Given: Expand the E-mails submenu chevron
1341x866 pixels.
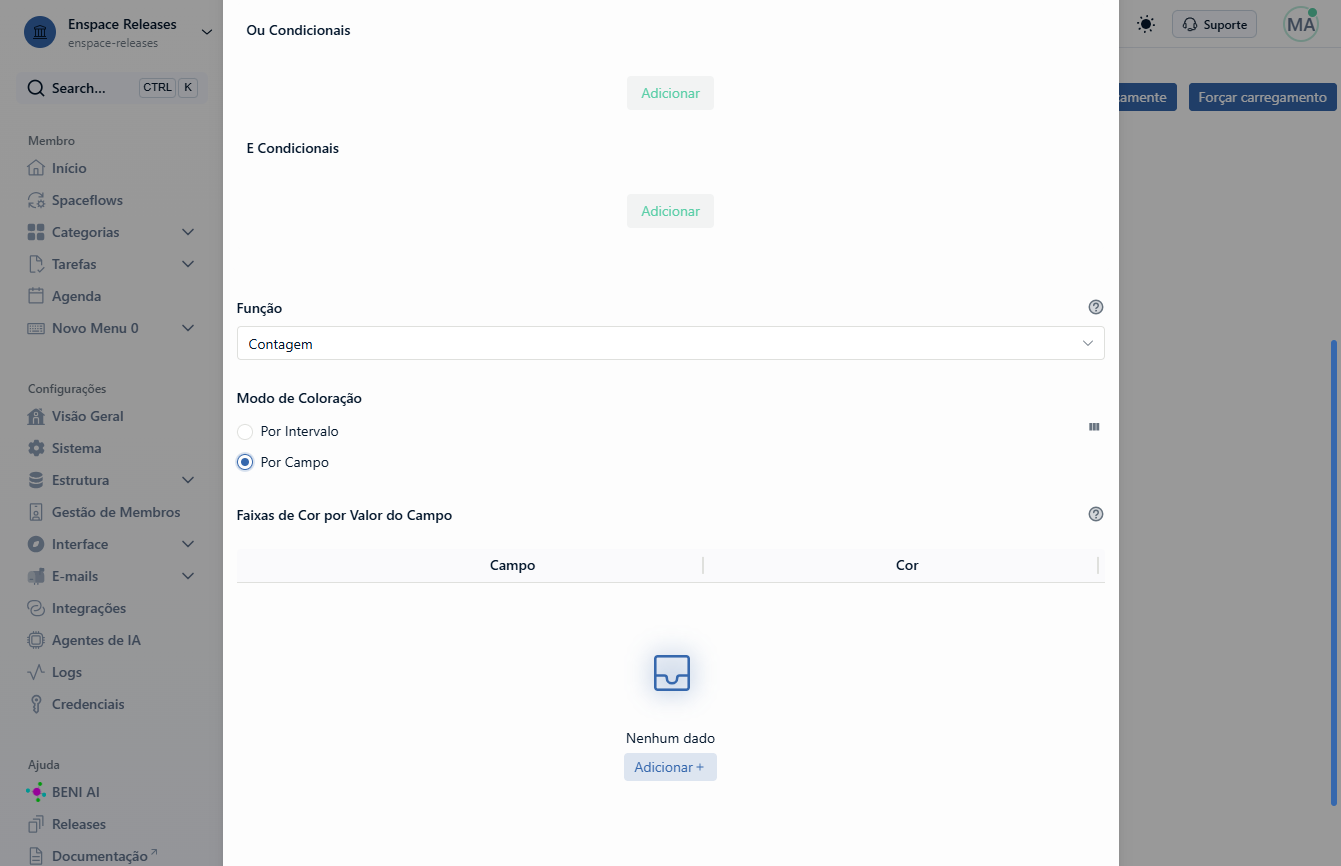Looking at the screenshot, I should pyautogui.click(x=188, y=576).
